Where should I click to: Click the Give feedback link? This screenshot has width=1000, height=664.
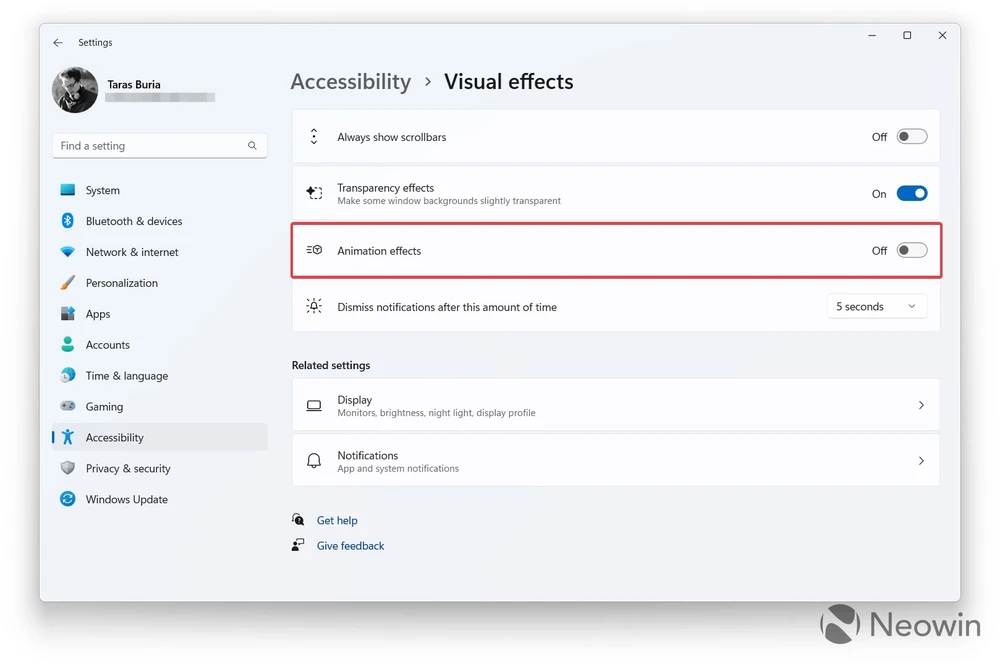(350, 546)
